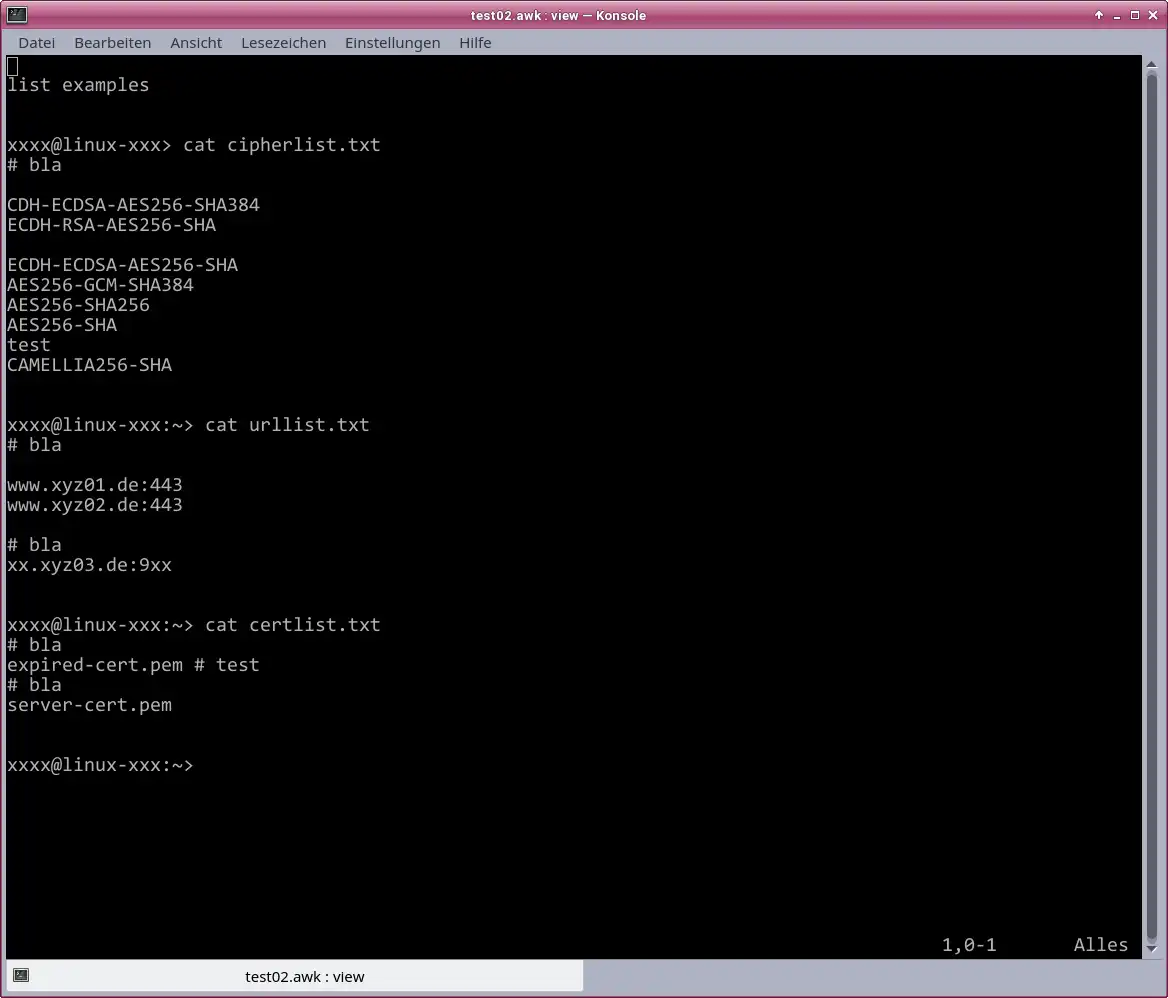Click the final empty shell prompt line
This screenshot has width=1168, height=998.
[x=100, y=765]
